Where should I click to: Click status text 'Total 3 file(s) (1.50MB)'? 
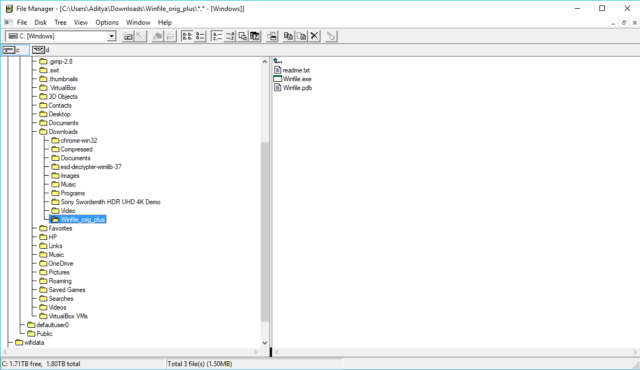click(200, 364)
